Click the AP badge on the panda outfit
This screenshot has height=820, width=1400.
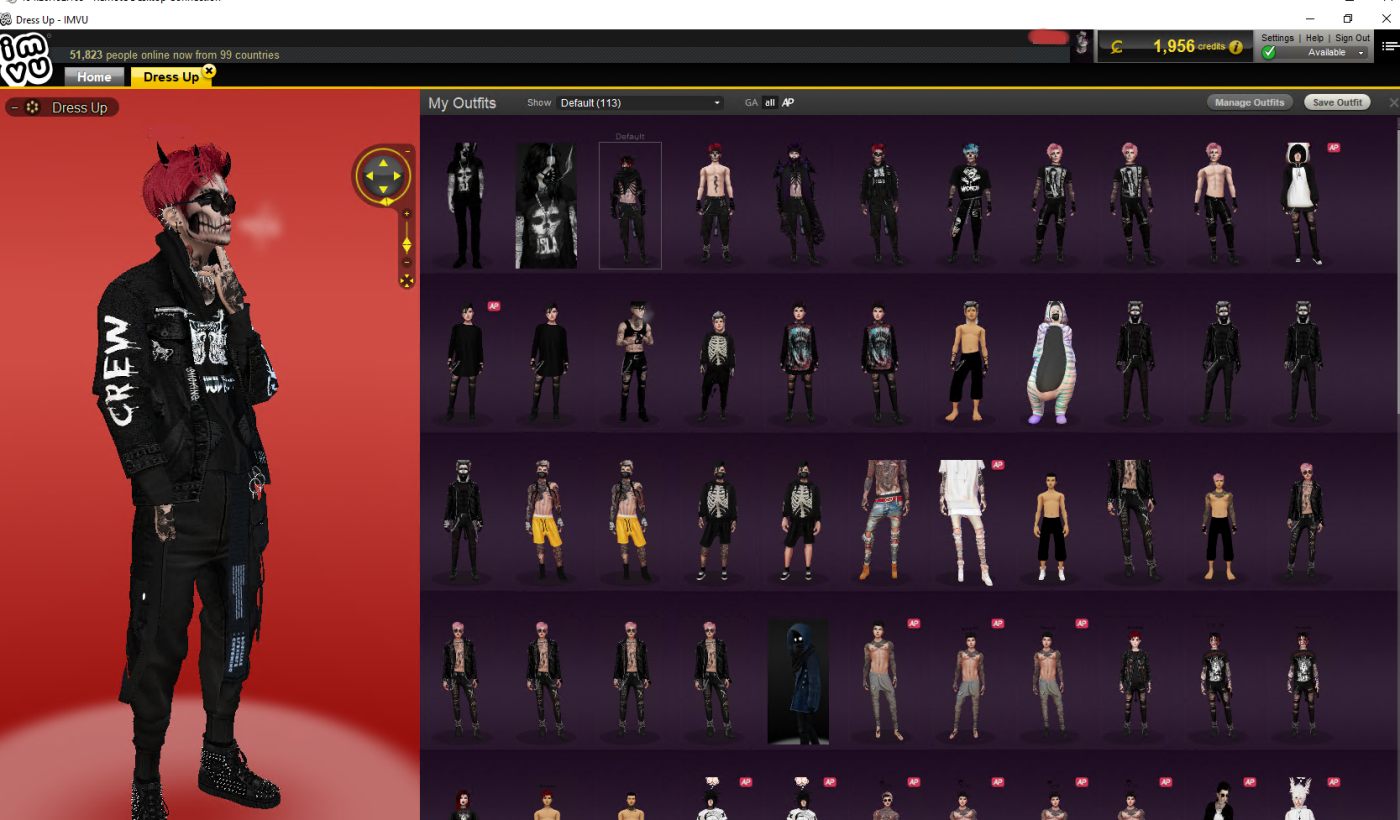(1333, 147)
